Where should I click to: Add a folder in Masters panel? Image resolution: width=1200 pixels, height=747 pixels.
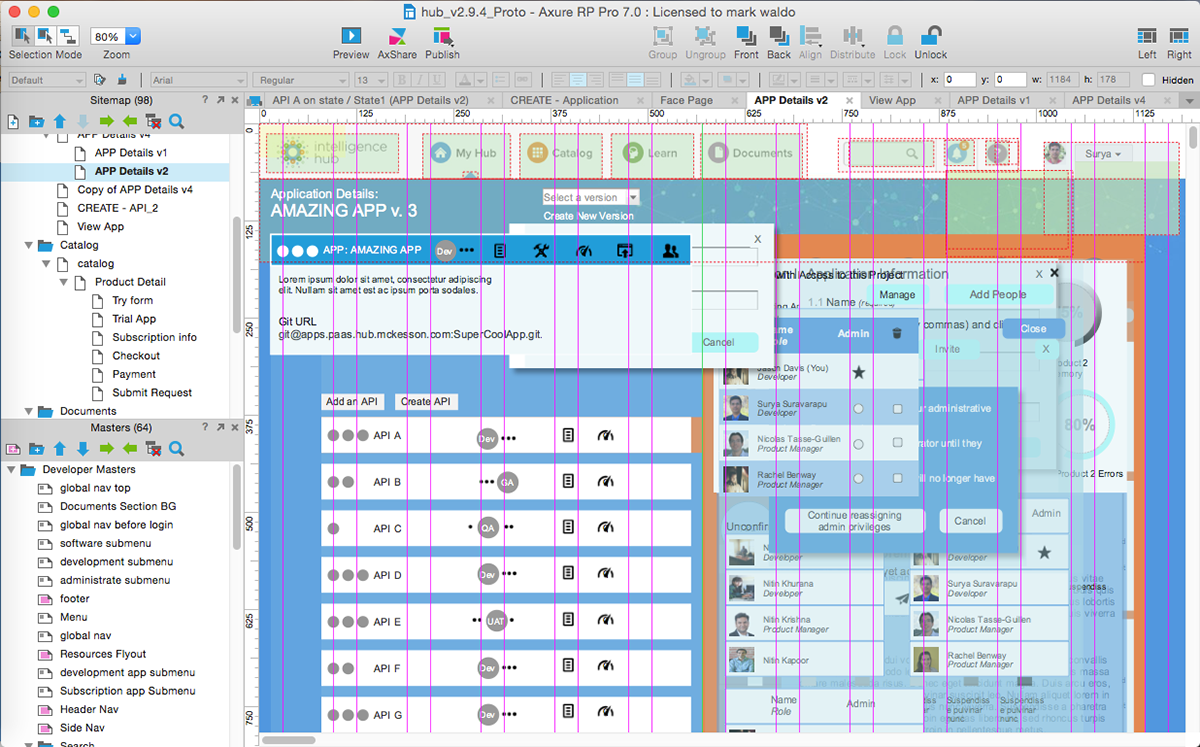click(36, 449)
